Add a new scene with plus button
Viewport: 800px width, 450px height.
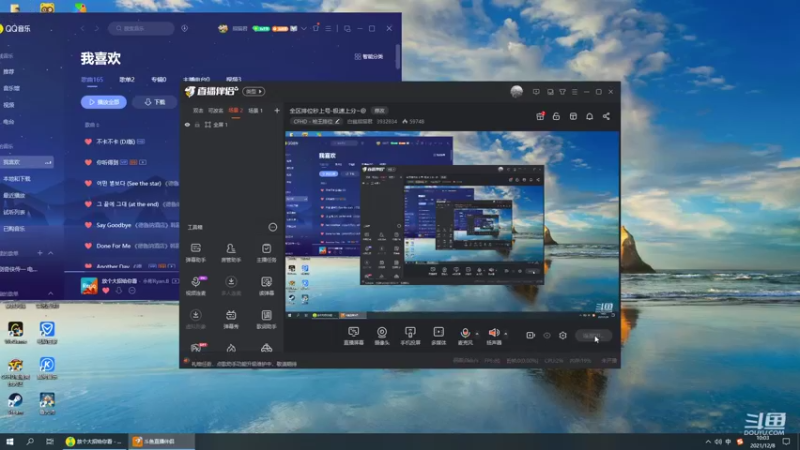277,110
